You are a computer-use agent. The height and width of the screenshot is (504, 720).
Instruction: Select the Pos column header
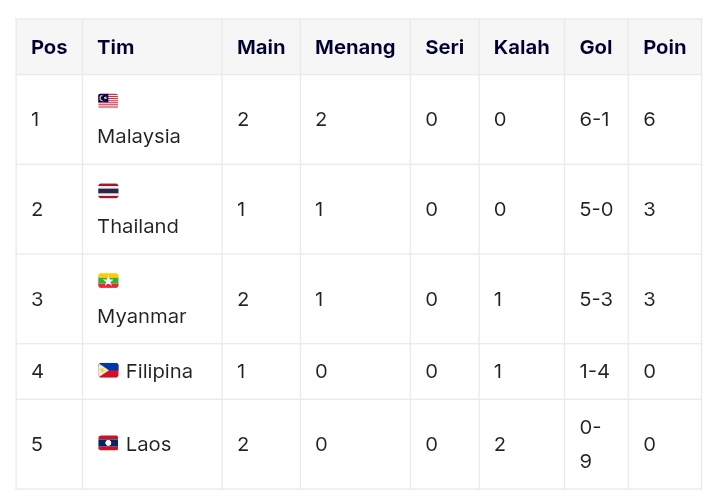pyautogui.click(x=49, y=47)
